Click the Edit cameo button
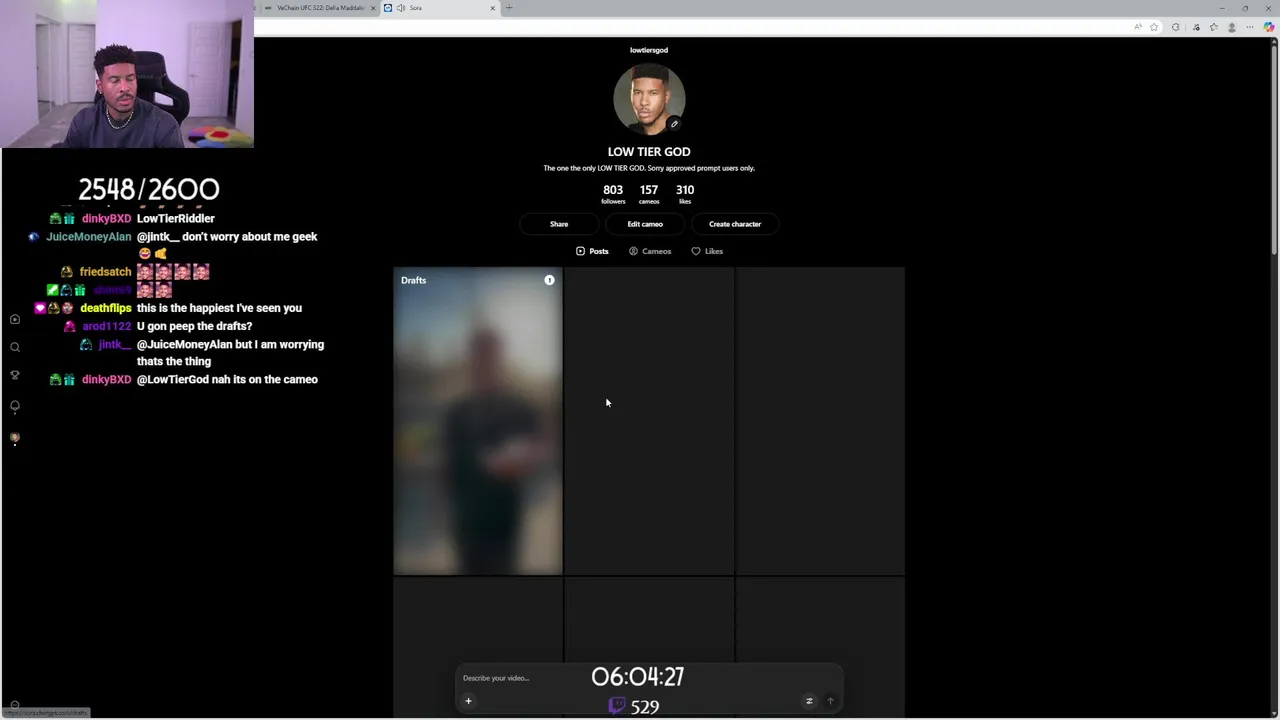This screenshot has width=1280, height=720. point(645,224)
